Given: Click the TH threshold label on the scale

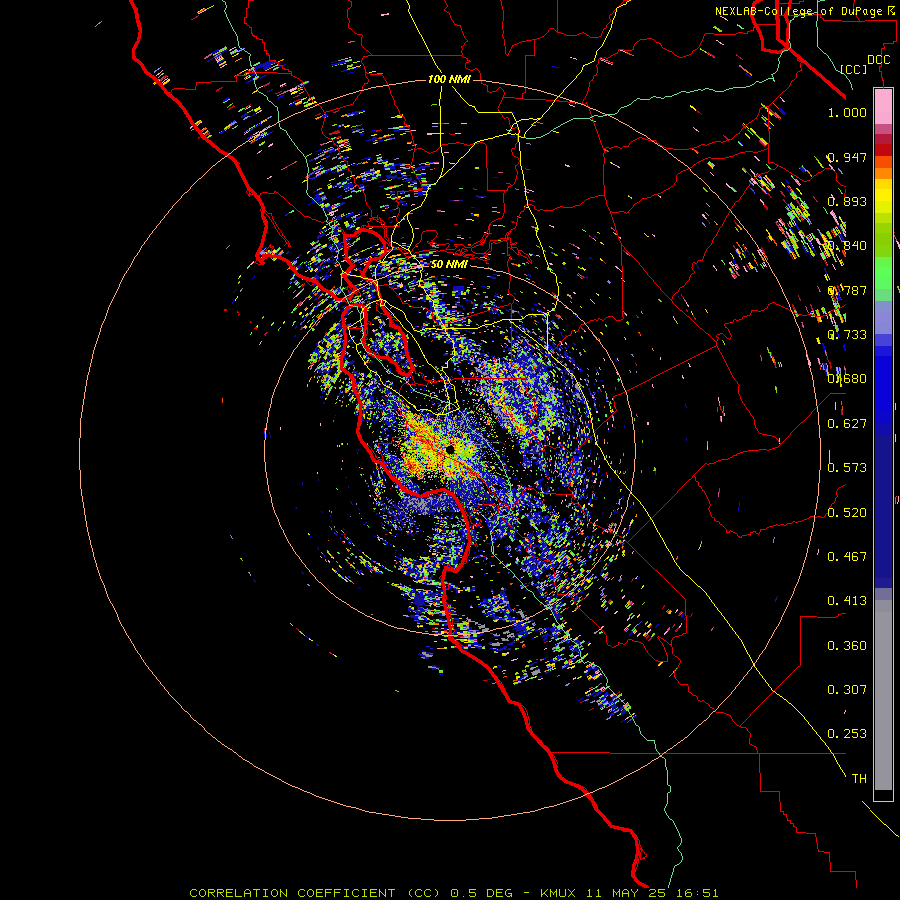Looking at the screenshot, I should coord(859,779).
